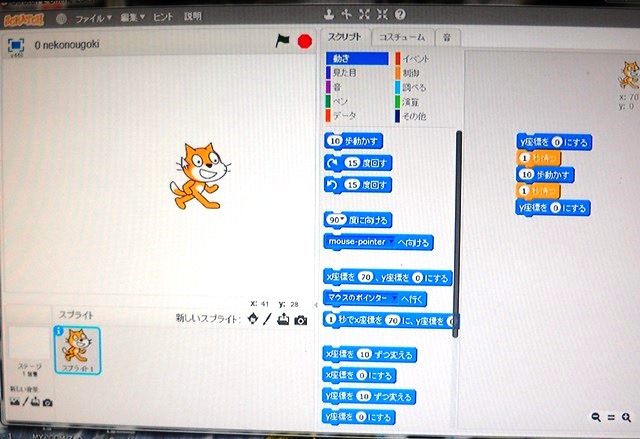The height and width of the screenshot is (439, 640).
Task: Select the スプライト1 thumbnail
Action: pos(77,351)
